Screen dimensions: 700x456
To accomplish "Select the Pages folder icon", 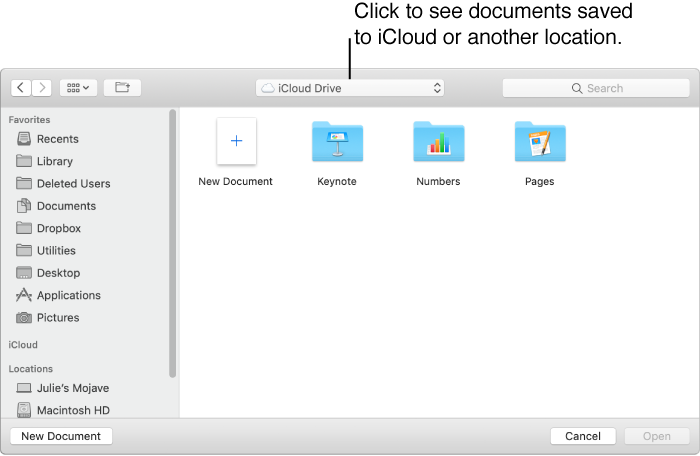I will click(x=540, y=141).
